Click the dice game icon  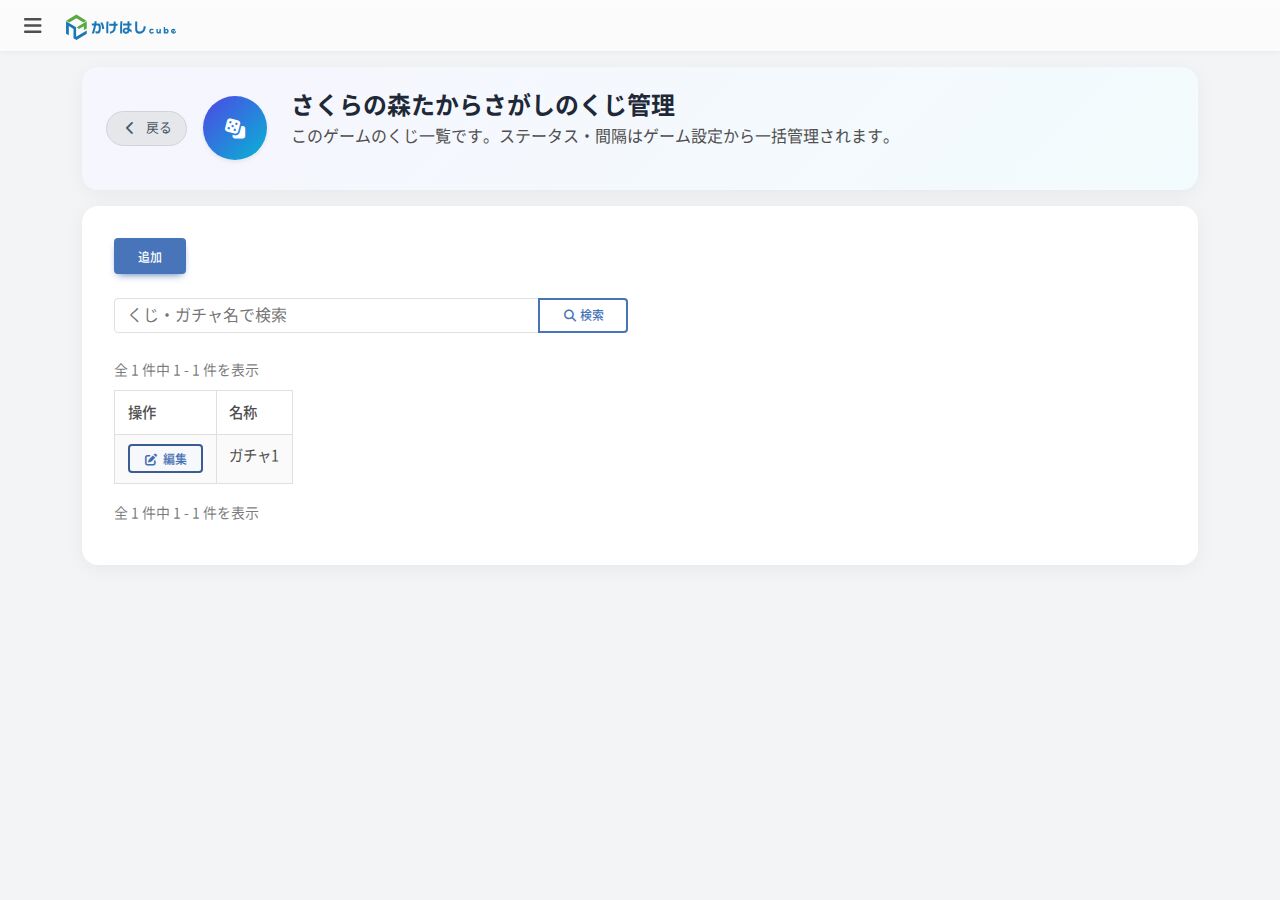coord(235,128)
